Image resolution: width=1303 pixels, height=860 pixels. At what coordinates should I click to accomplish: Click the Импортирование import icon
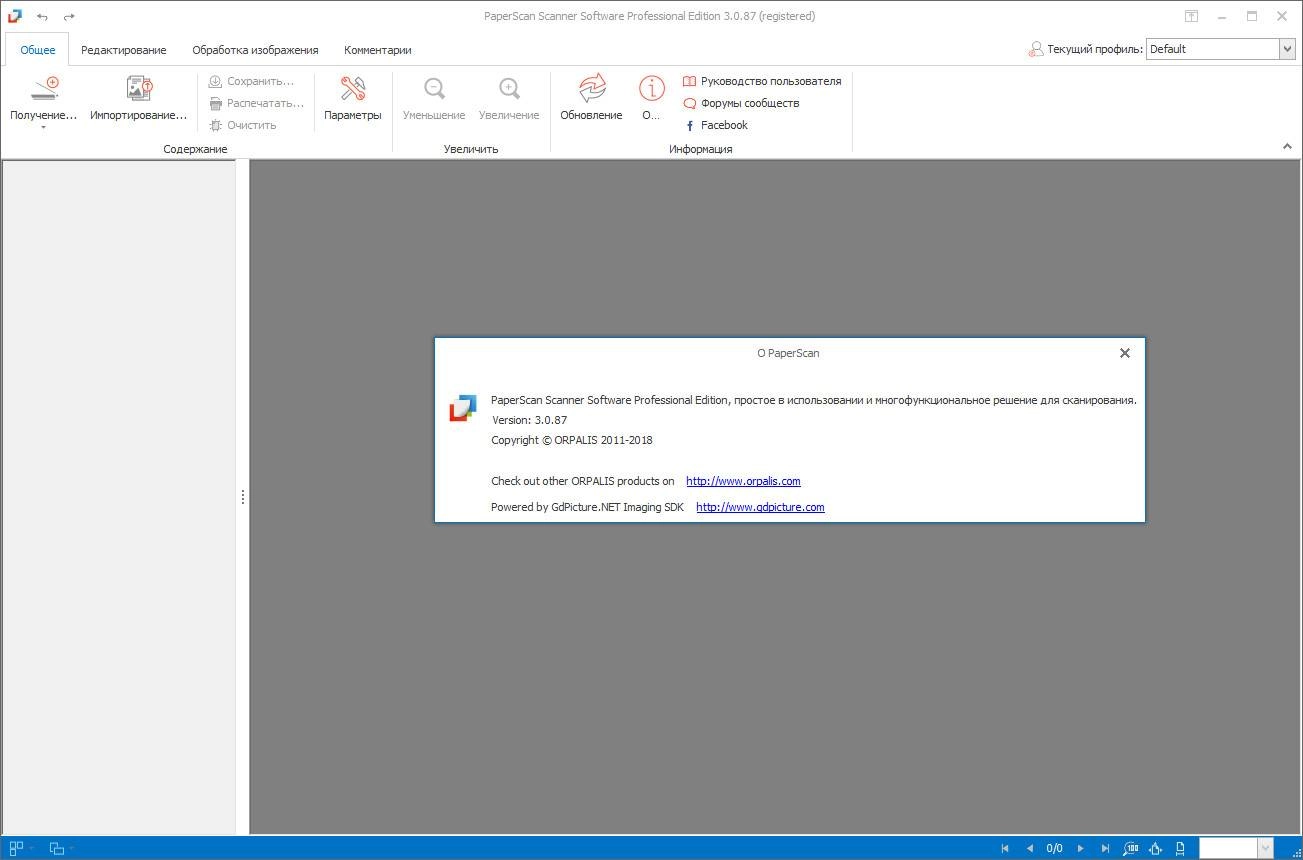pyautogui.click(x=139, y=89)
